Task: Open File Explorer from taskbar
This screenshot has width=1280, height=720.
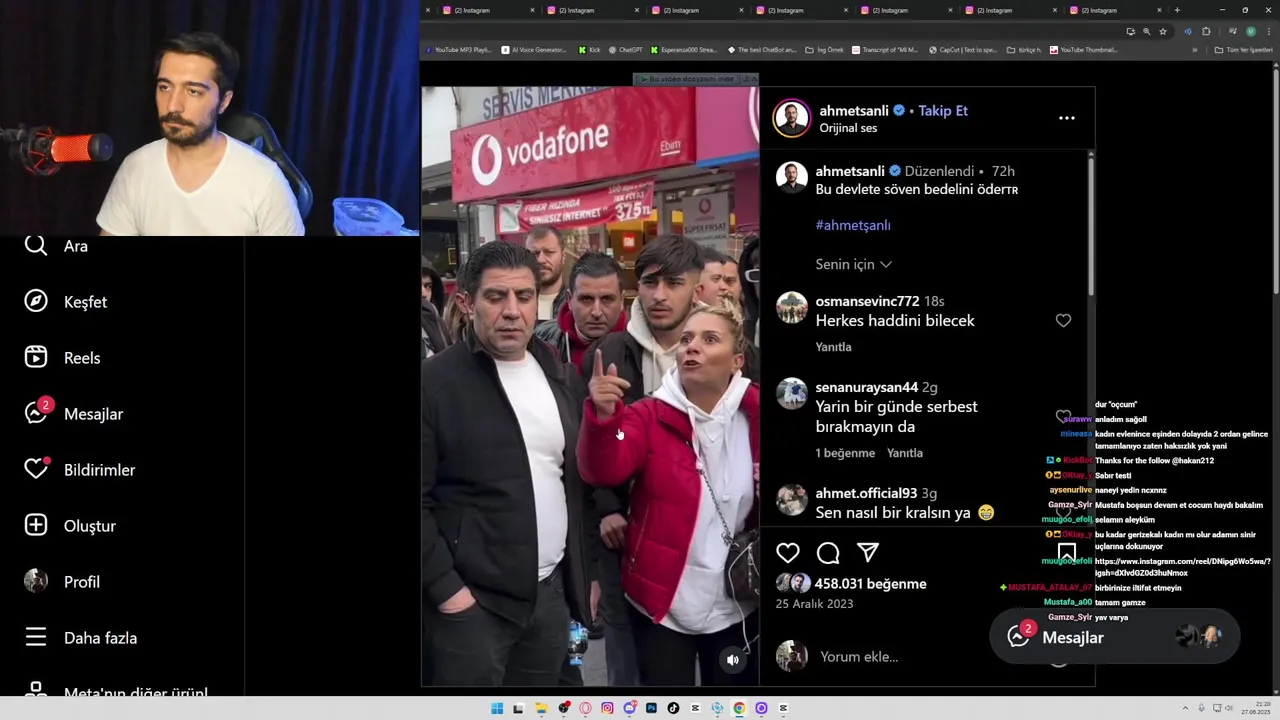Action: tap(541, 708)
